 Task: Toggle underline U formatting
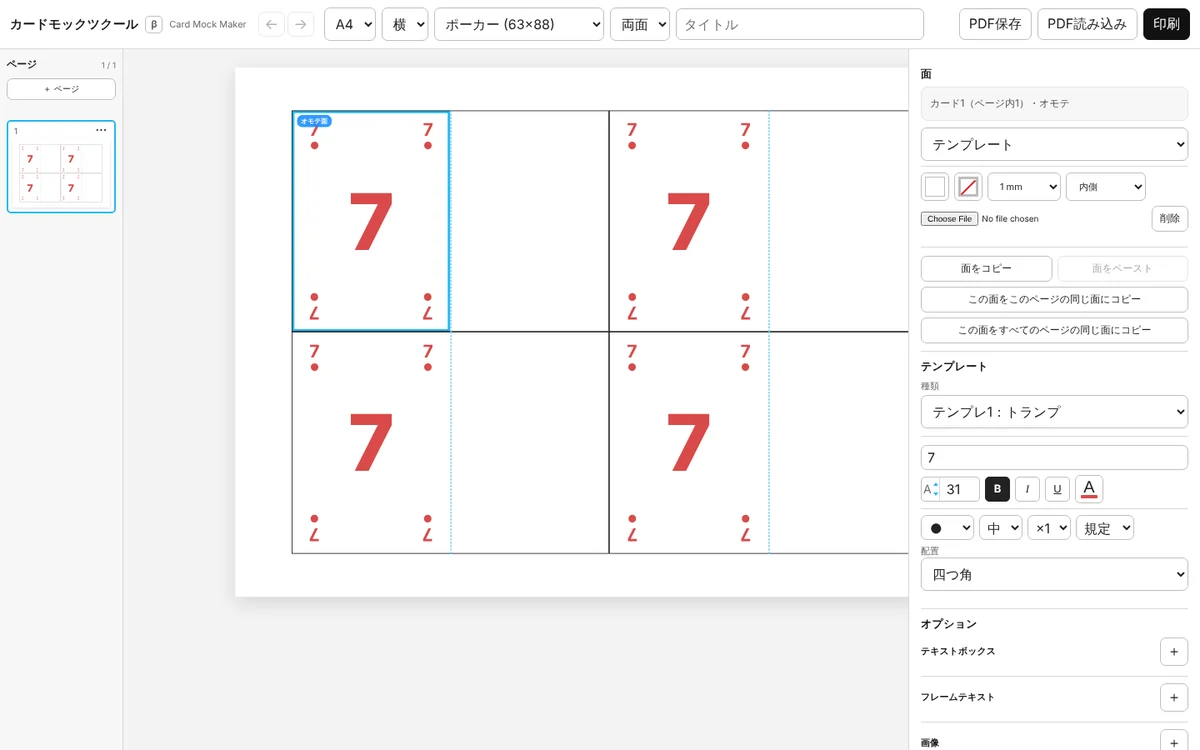pyautogui.click(x=1057, y=489)
